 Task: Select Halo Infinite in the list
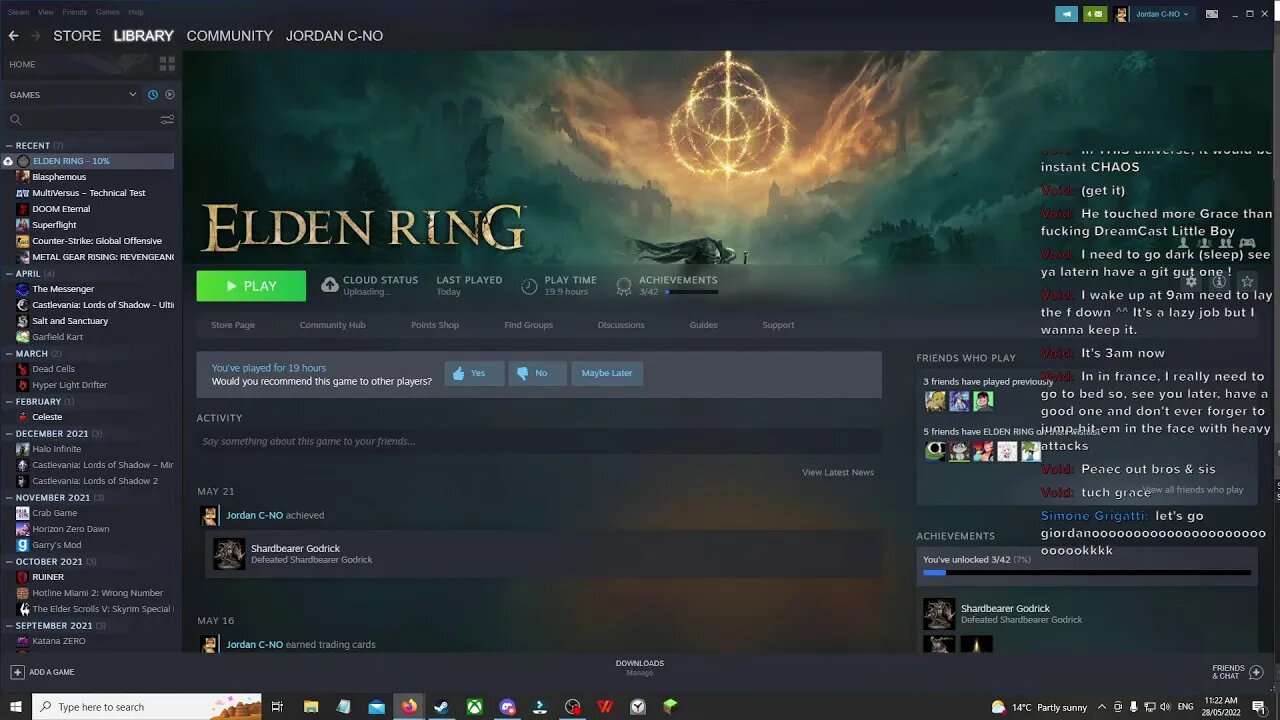[x=57, y=449]
